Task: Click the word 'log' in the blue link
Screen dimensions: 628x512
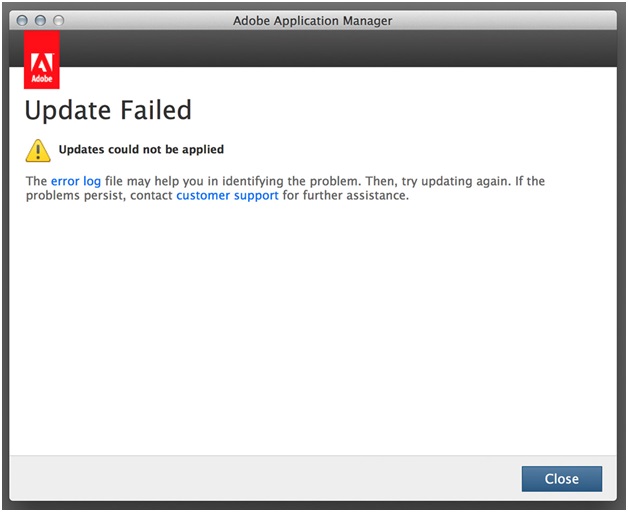Action: pos(92,181)
